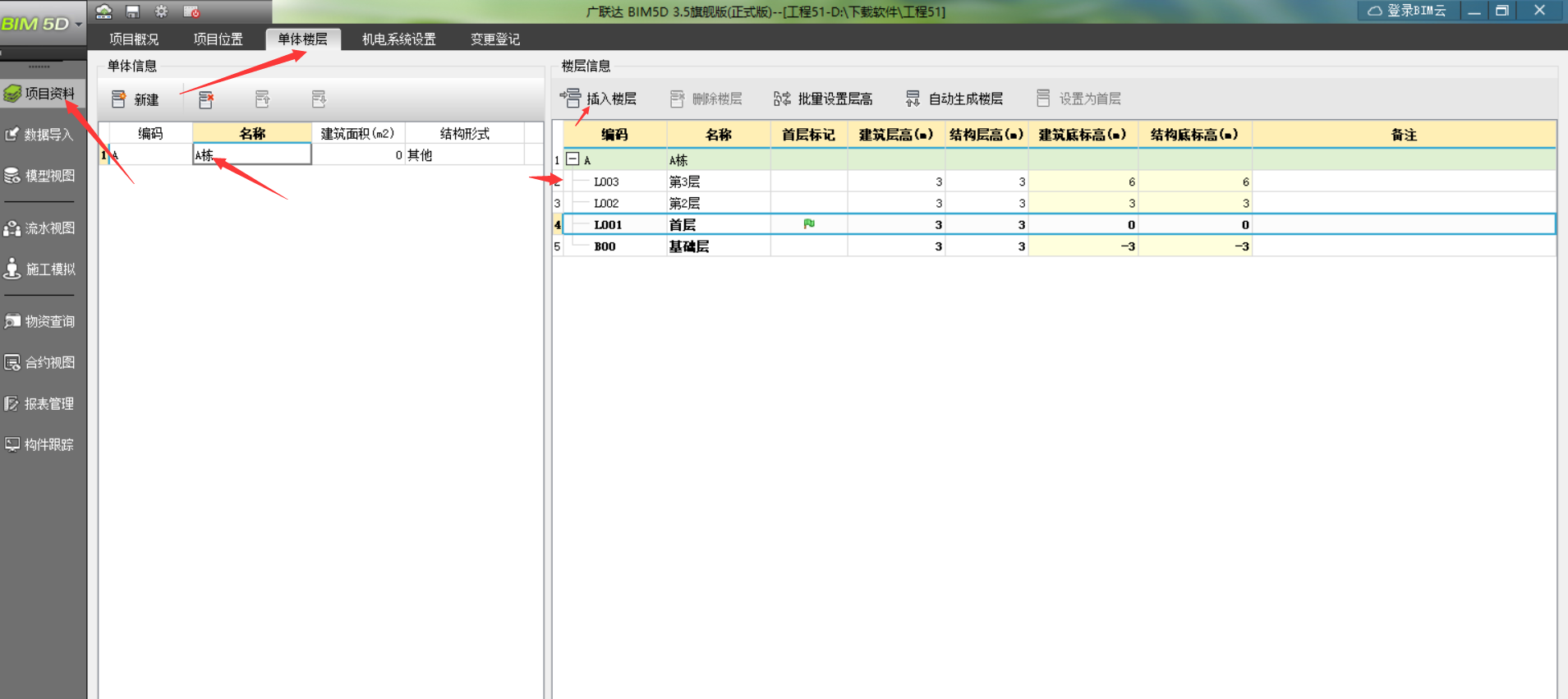
Task: Click the 新建 button in 单体信息
Action: pos(136,99)
